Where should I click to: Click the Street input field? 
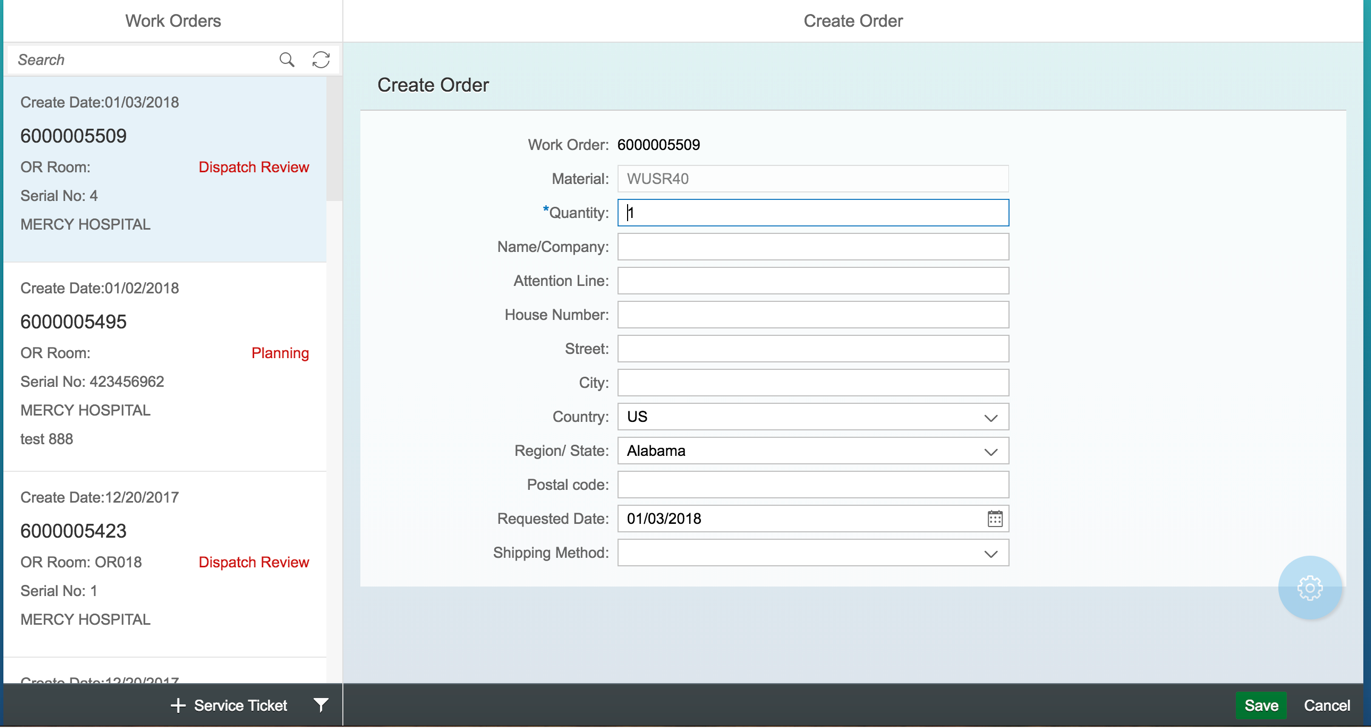pos(813,349)
